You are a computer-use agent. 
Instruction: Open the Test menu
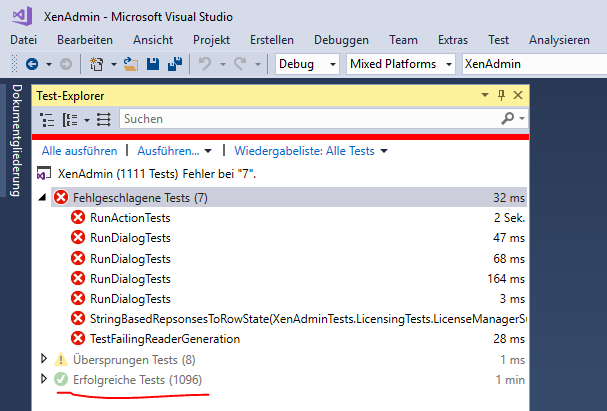[498, 40]
